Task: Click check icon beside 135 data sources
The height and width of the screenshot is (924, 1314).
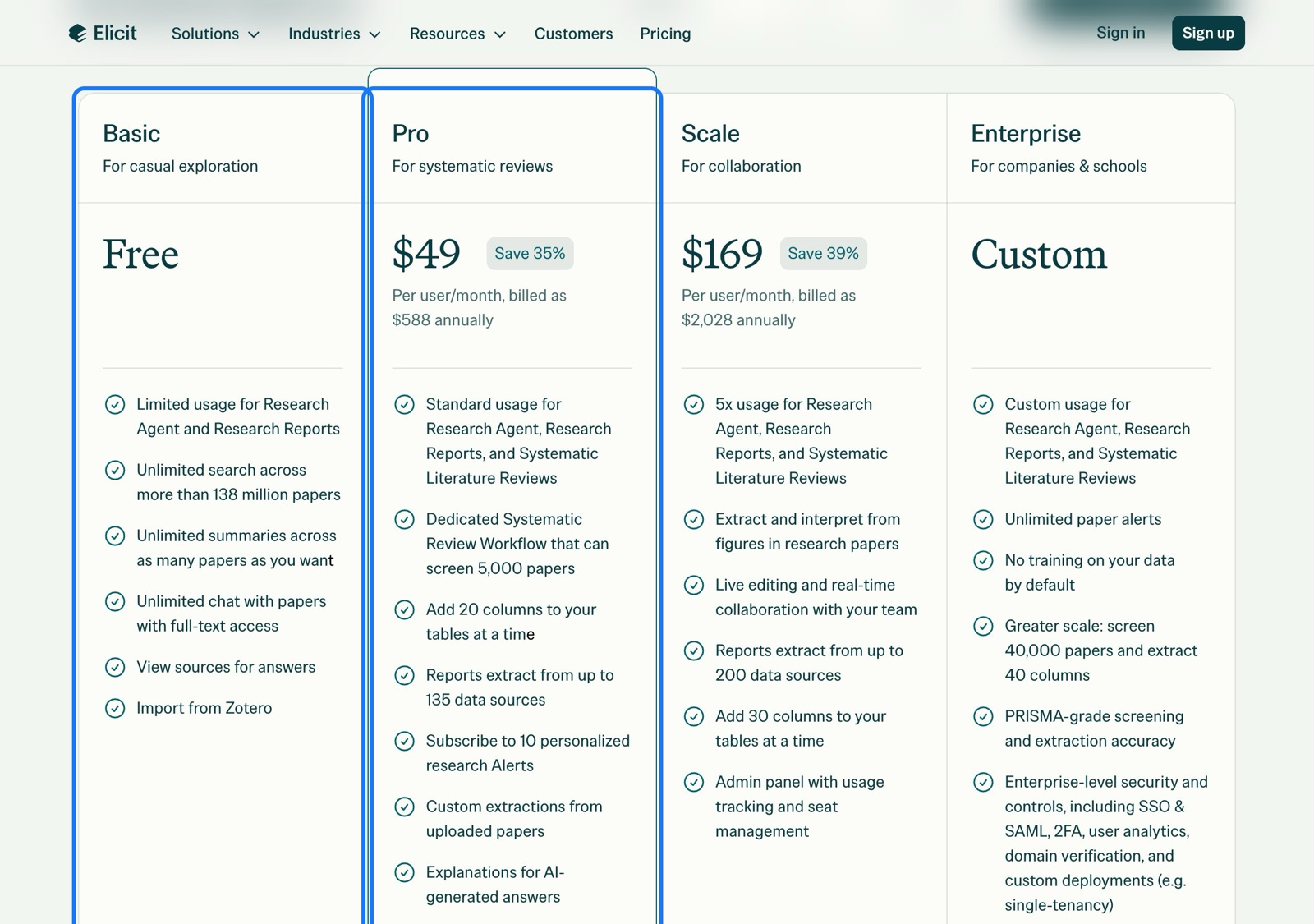Action: (404, 675)
